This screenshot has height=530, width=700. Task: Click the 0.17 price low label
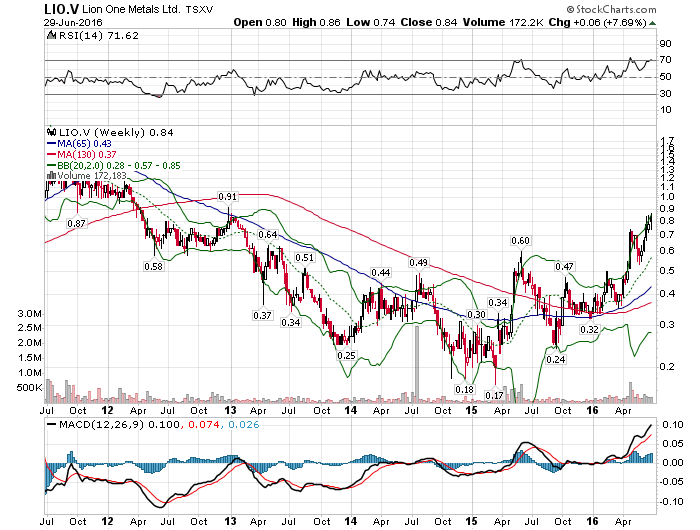pos(494,395)
